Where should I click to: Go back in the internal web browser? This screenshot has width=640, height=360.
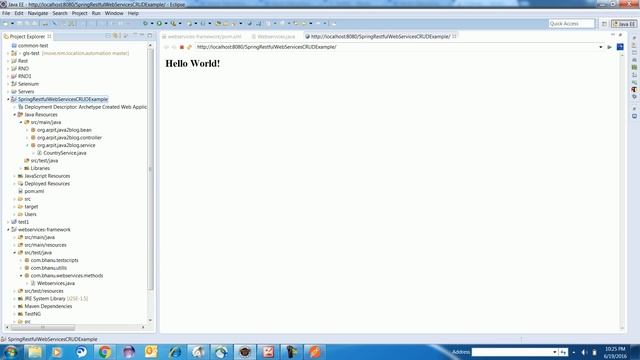coord(166,47)
